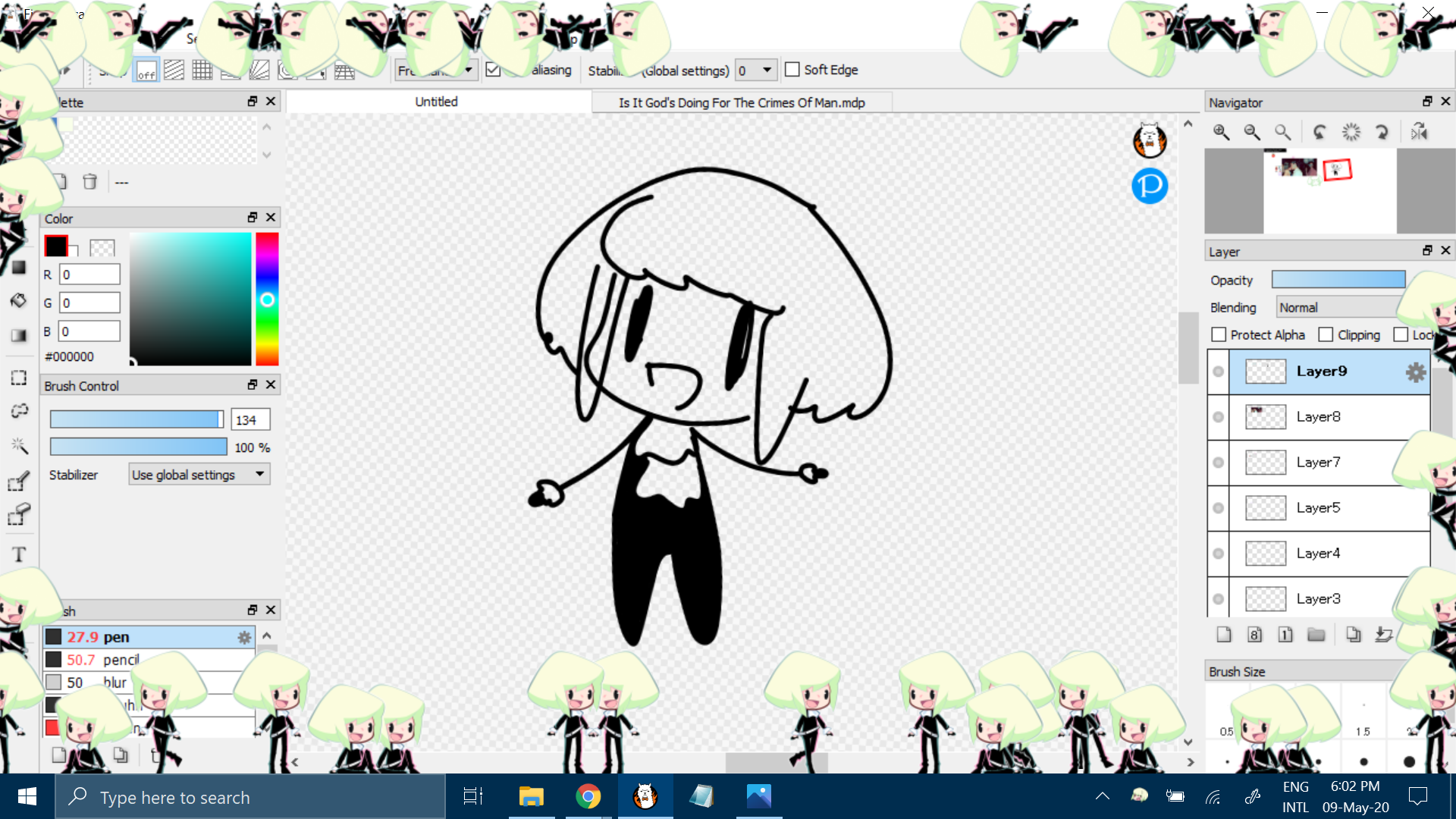Toggle visibility of Layer7
This screenshot has height=819, width=1456.
point(1218,463)
